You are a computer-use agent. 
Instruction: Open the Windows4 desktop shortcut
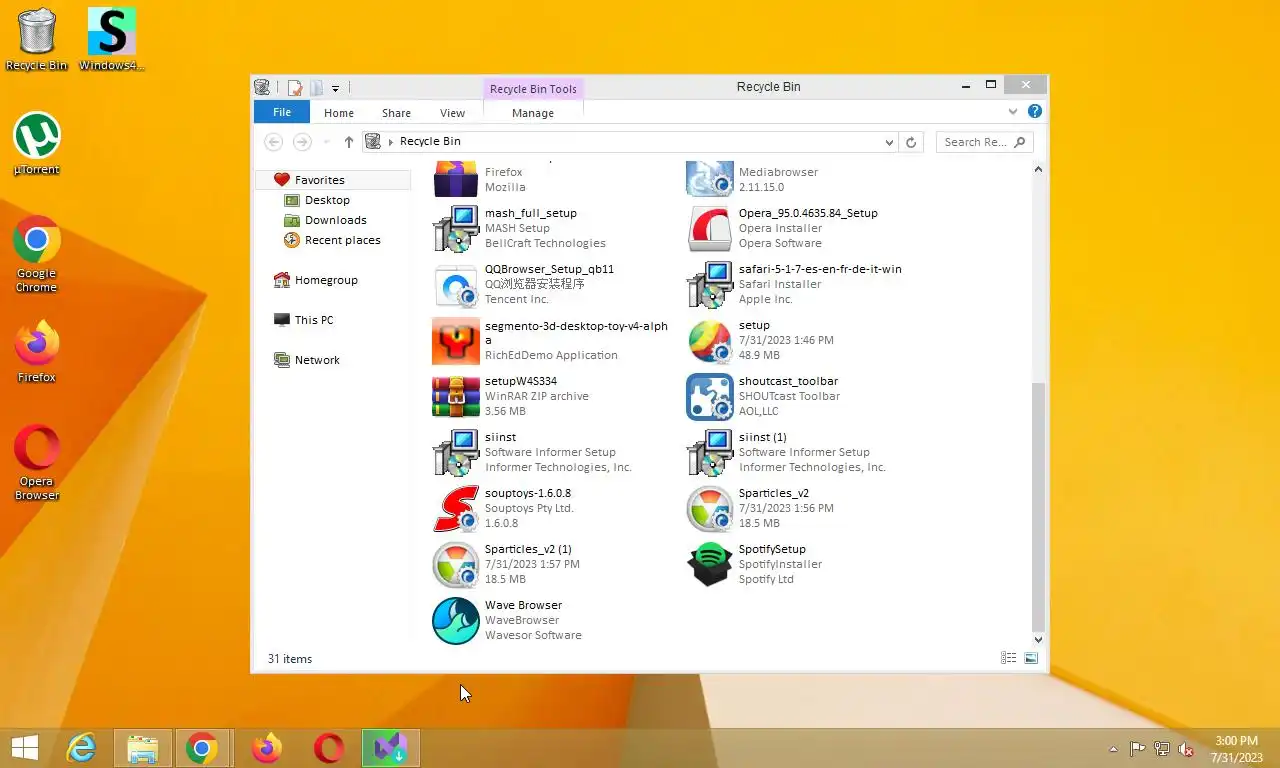[111, 40]
